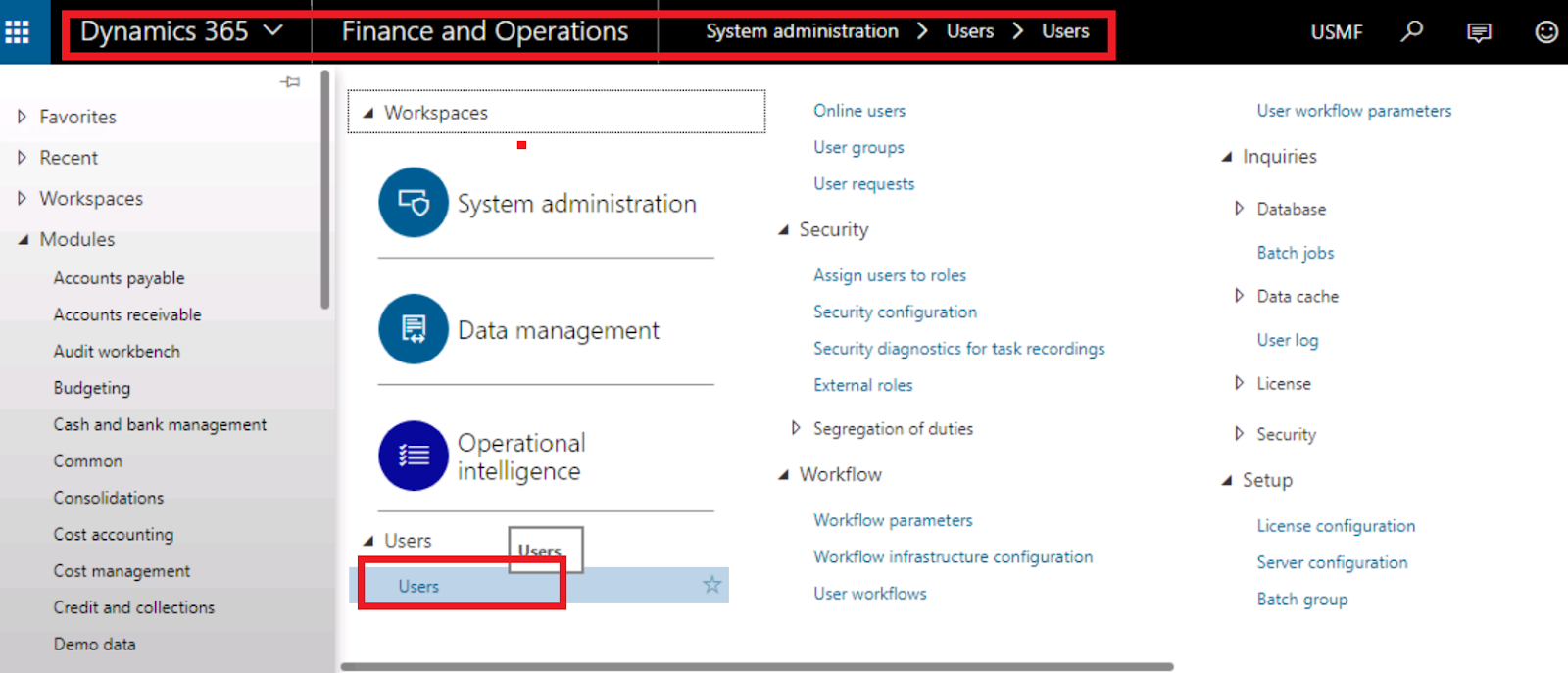Collapse the Users group
1568x673 pixels.
click(368, 541)
